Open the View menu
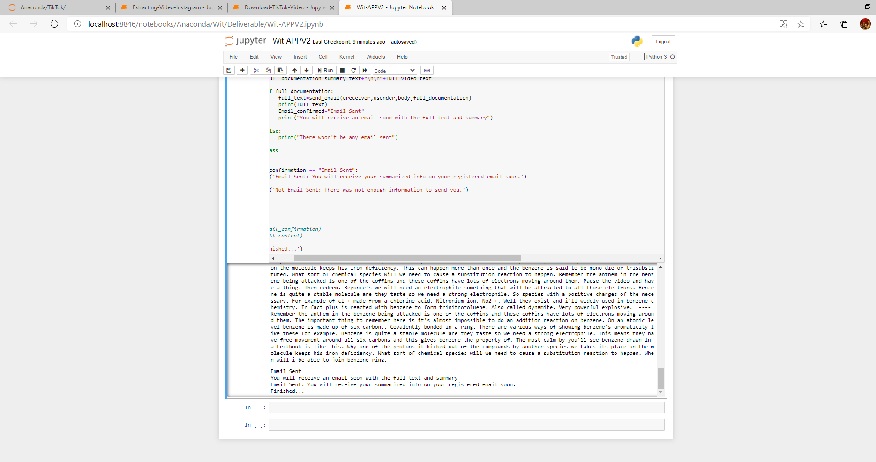Screen dimensions: 876x462 (x=276, y=57)
